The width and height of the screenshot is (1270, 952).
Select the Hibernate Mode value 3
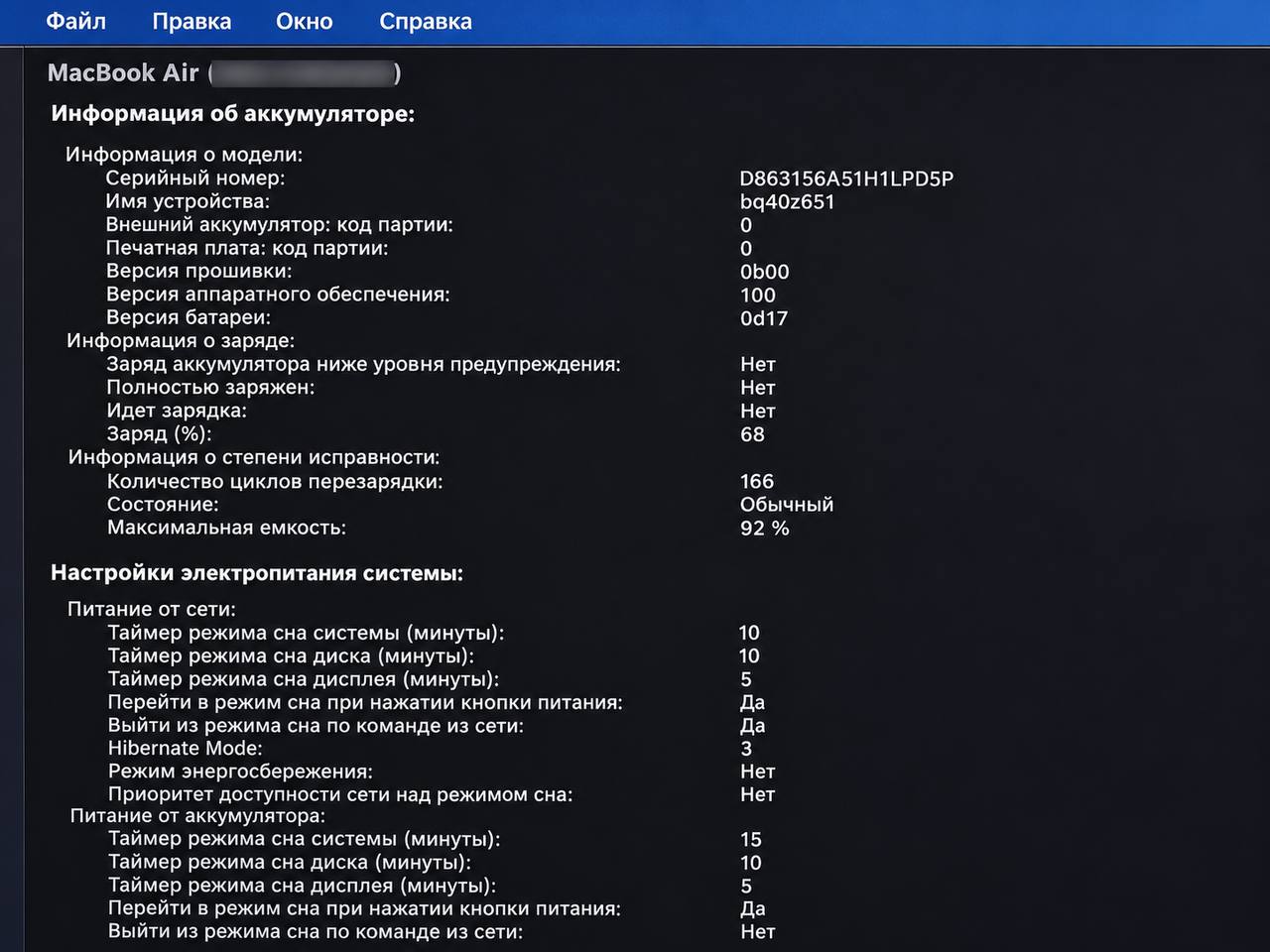[746, 749]
